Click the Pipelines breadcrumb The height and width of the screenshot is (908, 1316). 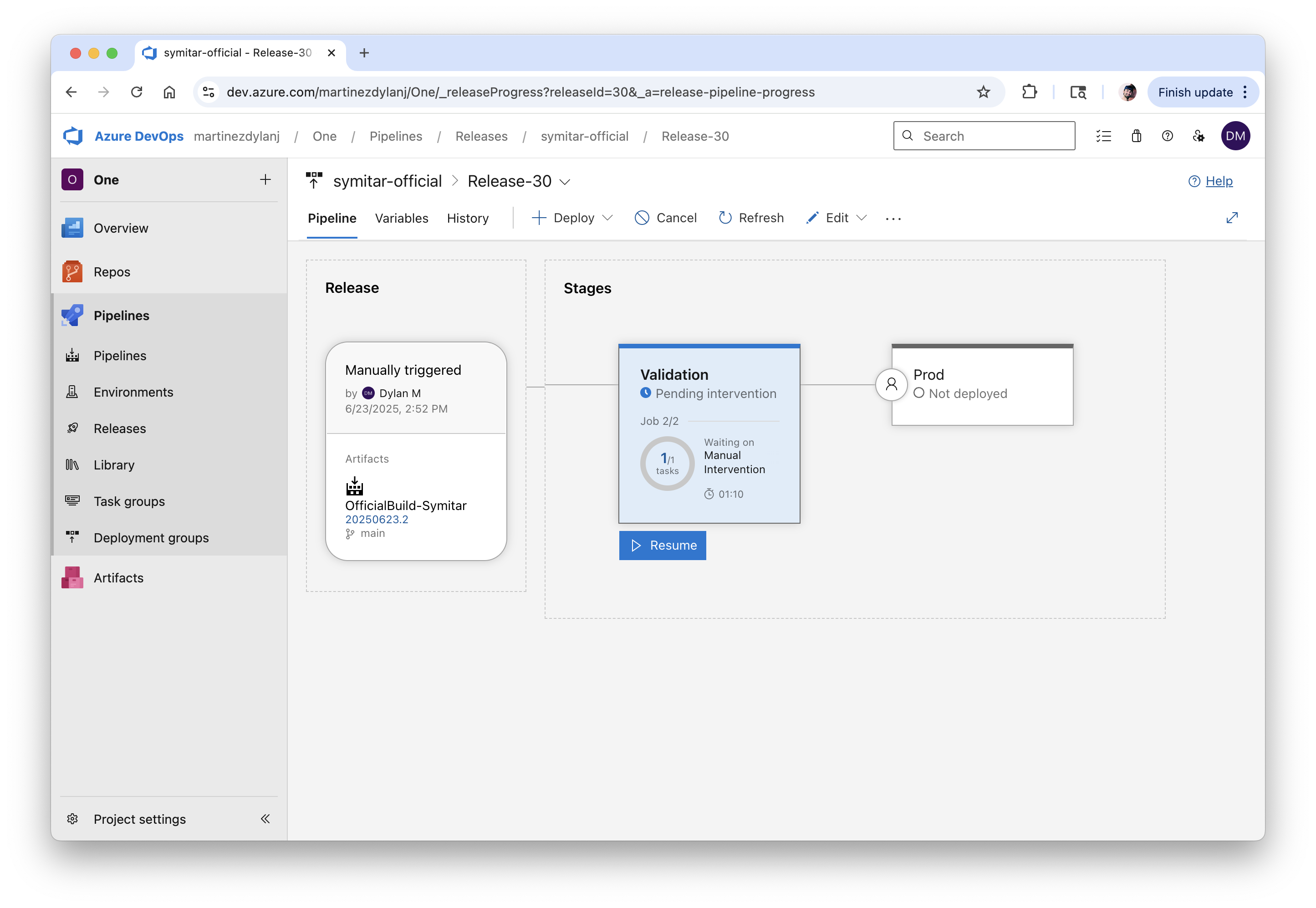click(396, 136)
